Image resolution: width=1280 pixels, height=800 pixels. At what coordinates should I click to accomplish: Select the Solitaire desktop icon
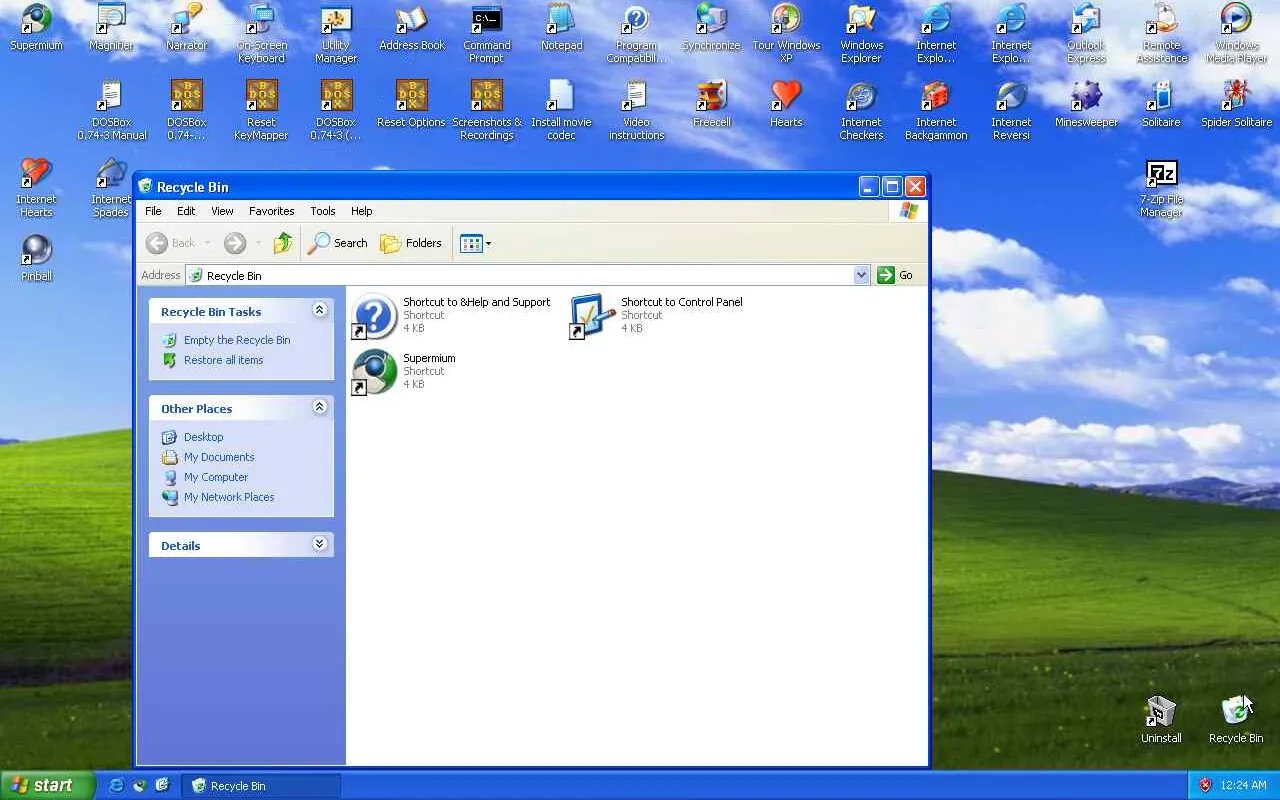click(x=1162, y=104)
